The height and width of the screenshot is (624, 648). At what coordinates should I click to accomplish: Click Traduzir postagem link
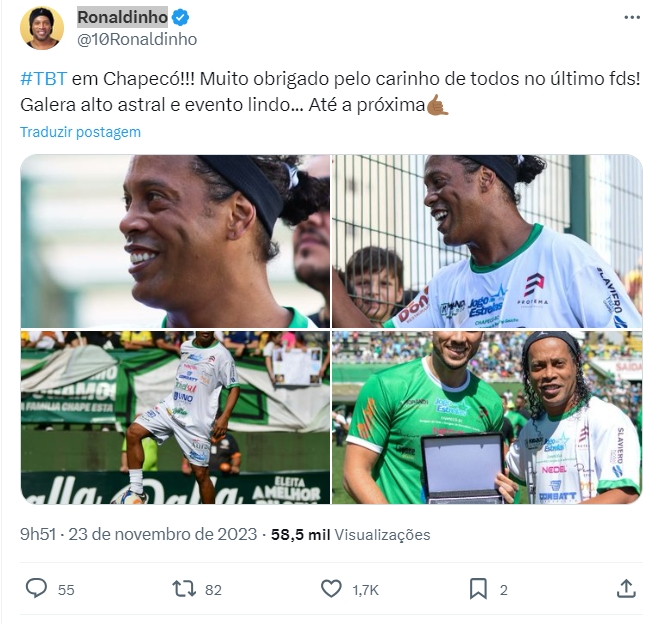tap(80, 132)
